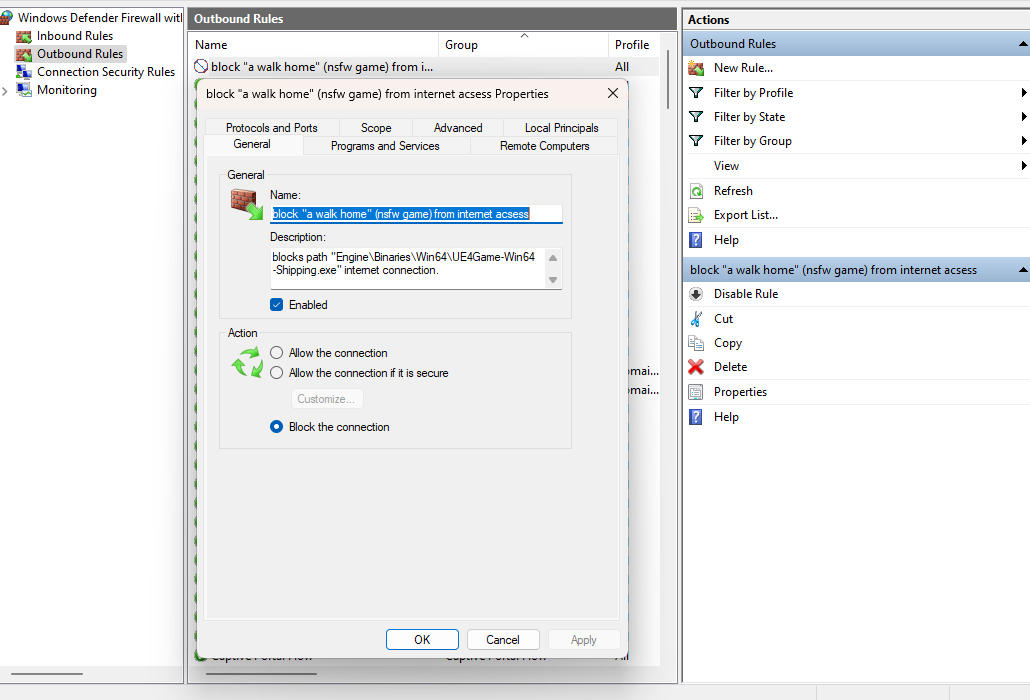The height and width of the screenshot is (700, 1030).
Task: Sort rules by Name column header
Action: click(x=315, y=45)
